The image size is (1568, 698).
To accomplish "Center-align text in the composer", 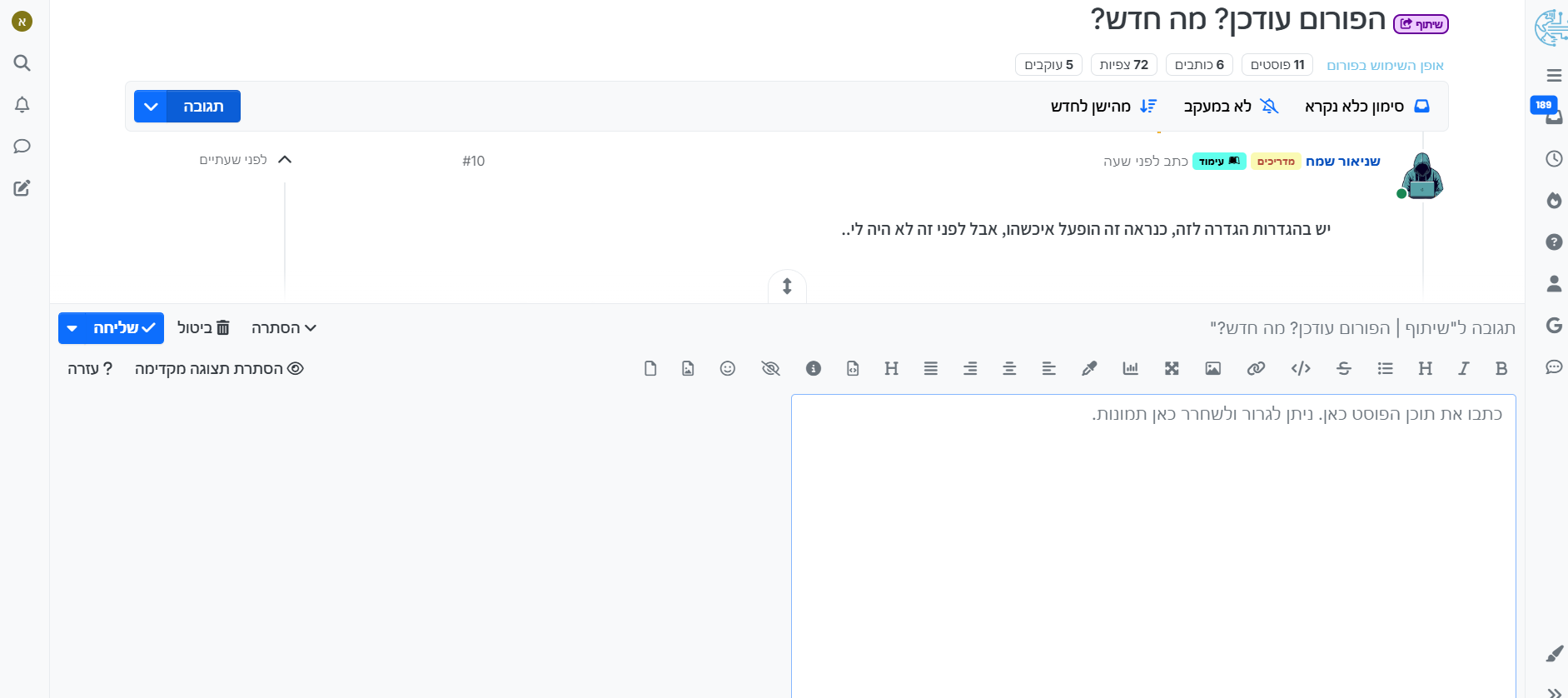I will coord(1009,368).
